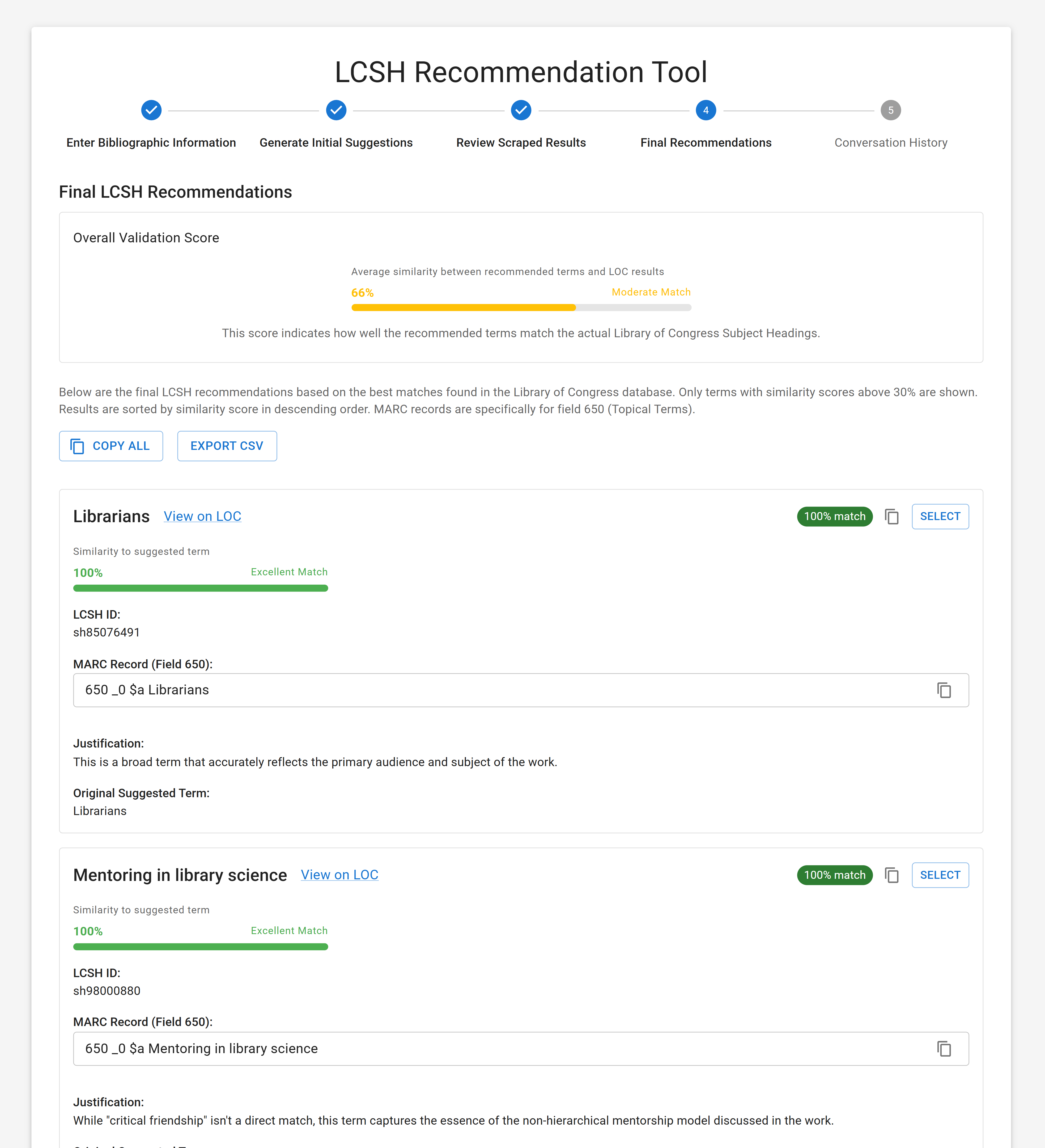The height and width of the screenshot is (1148, 1045).
Task: Open View on LOC for Mentoring in library science
Action: pyautogui.click(x=339, y=875)
